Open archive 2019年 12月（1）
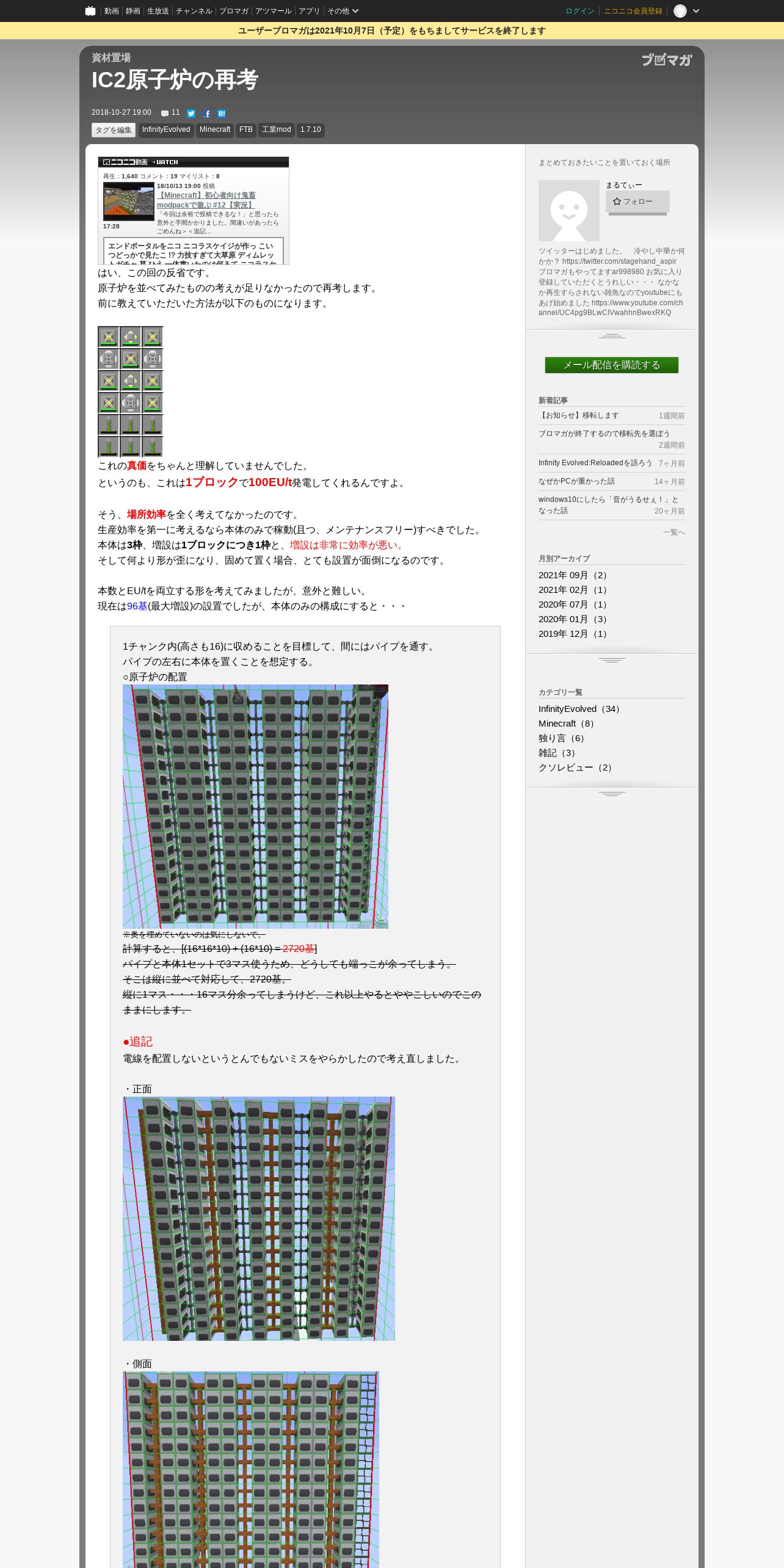This screenshot has width=784, height=1568. 574,634
